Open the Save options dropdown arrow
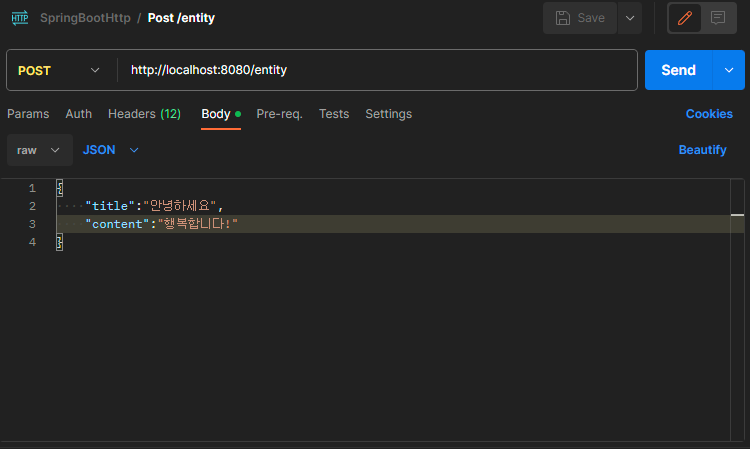Screen dimensions: 750x449 (x=630, y=18)
